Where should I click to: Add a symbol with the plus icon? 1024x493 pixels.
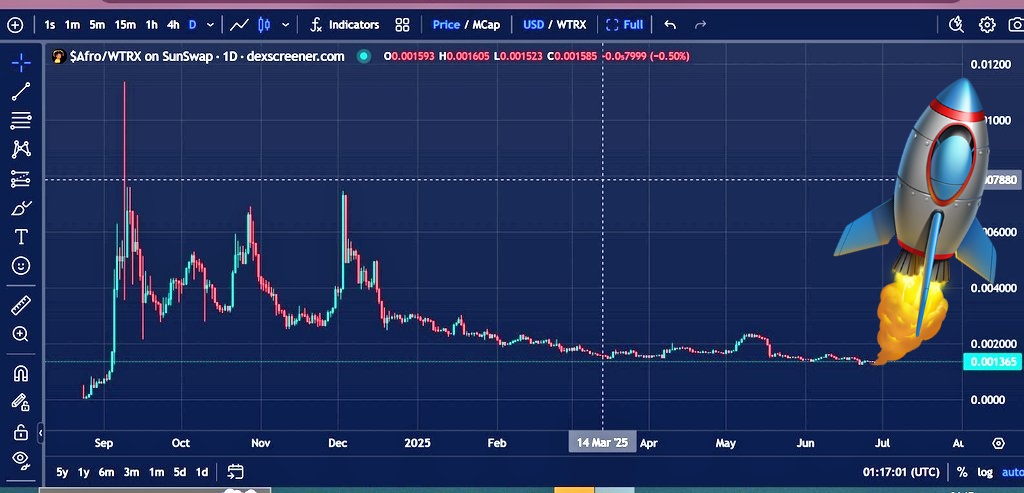point(14,25)
